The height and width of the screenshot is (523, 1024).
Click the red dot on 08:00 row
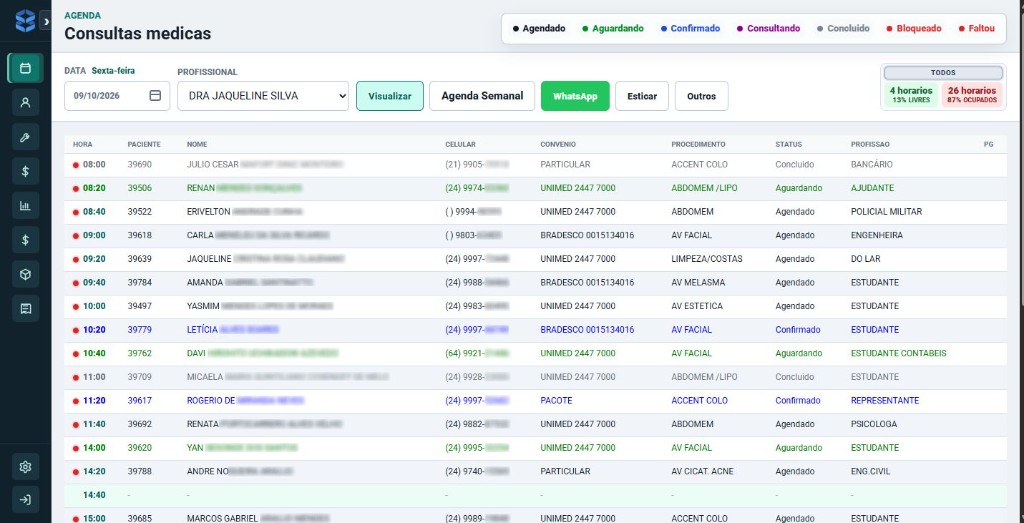[x=76, y=165]
